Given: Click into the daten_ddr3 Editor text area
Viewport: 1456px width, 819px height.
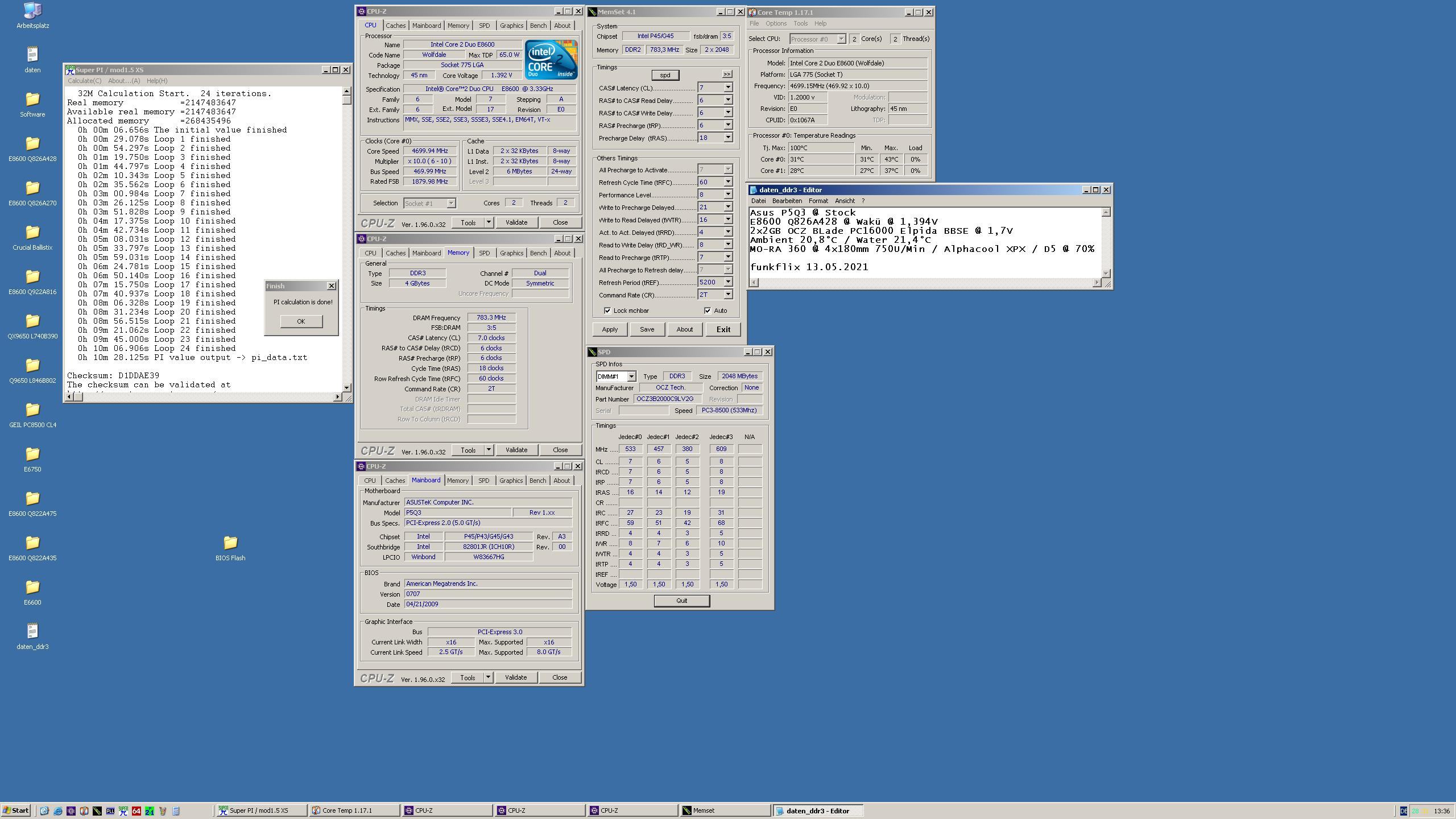Looking at the screenshot, I should pyautogui.click(x=925, y=243).
